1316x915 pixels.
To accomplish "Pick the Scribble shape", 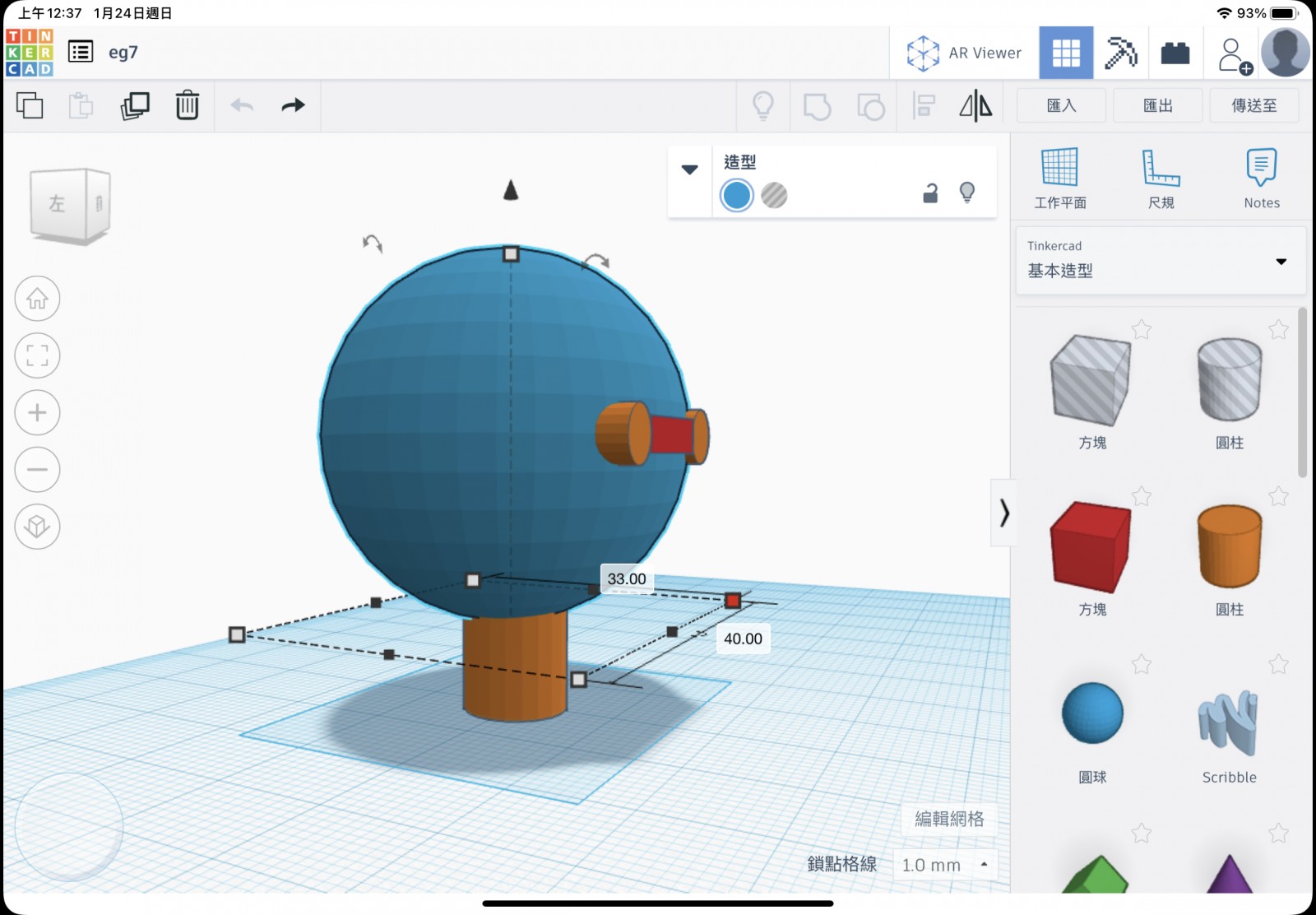I will [1229, 722].
